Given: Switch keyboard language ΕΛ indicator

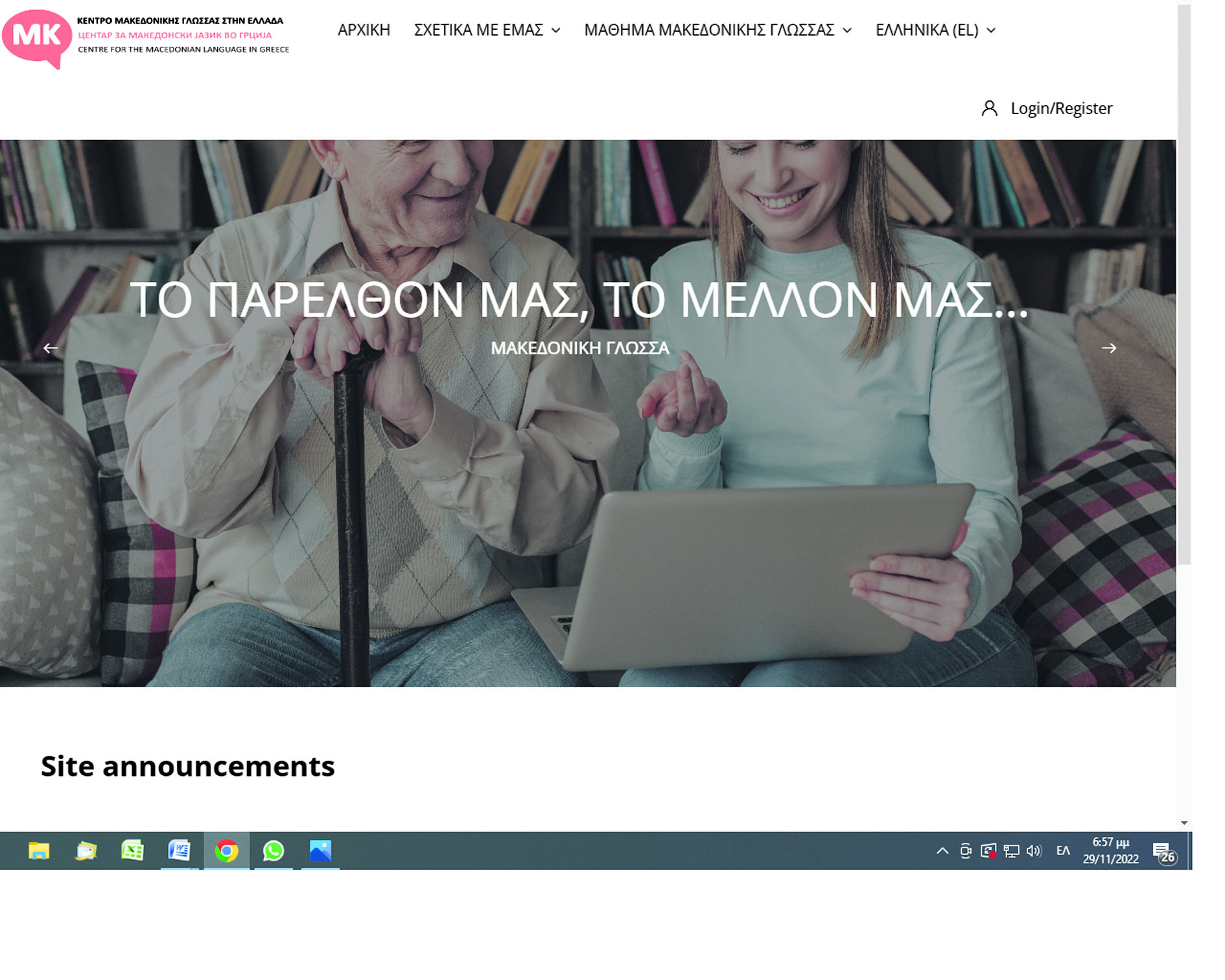Looking at the screenshot, I should 1063,851.
